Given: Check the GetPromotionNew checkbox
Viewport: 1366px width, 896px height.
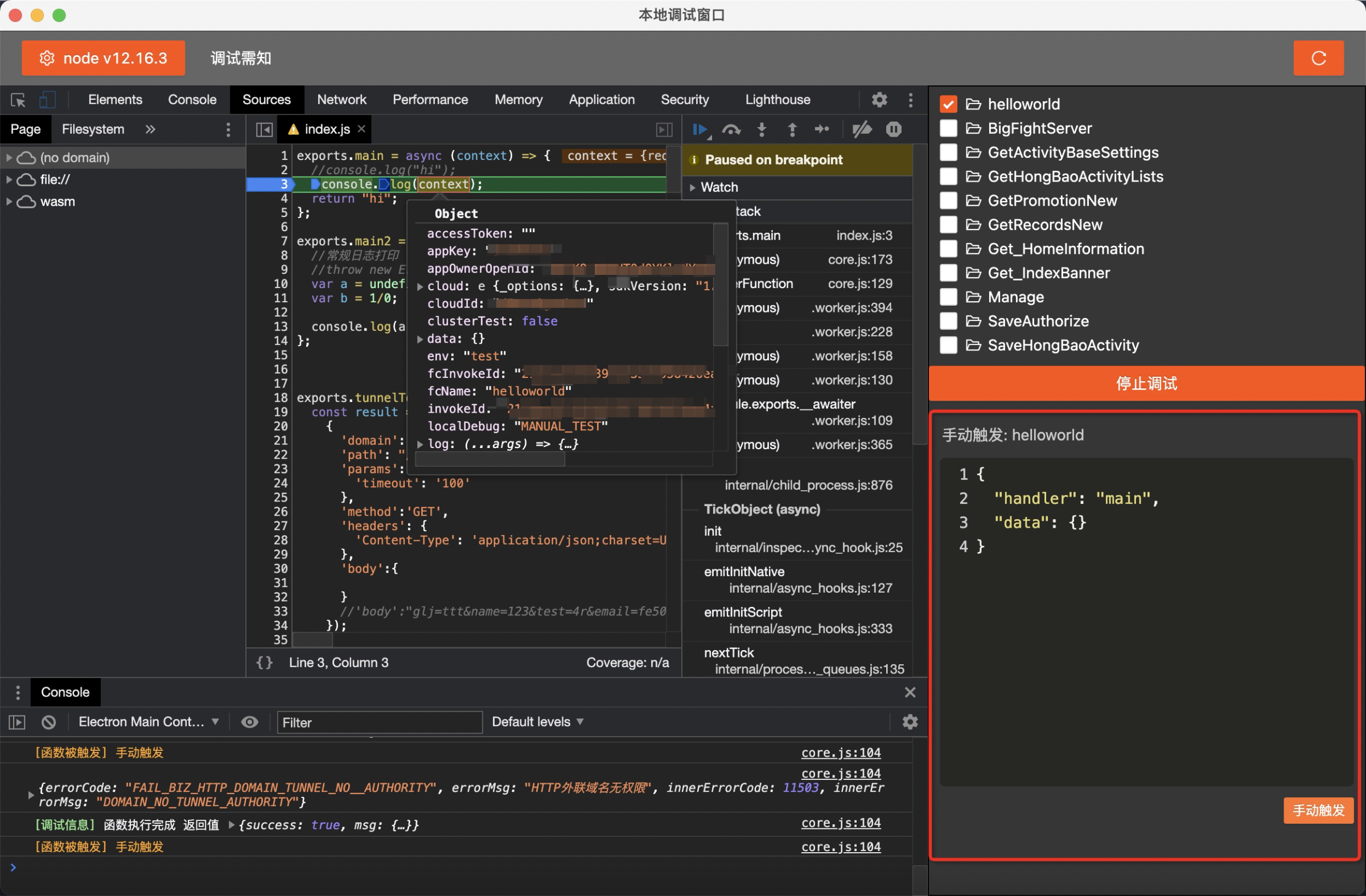Looking at the screenshot, I should [948, 200].
